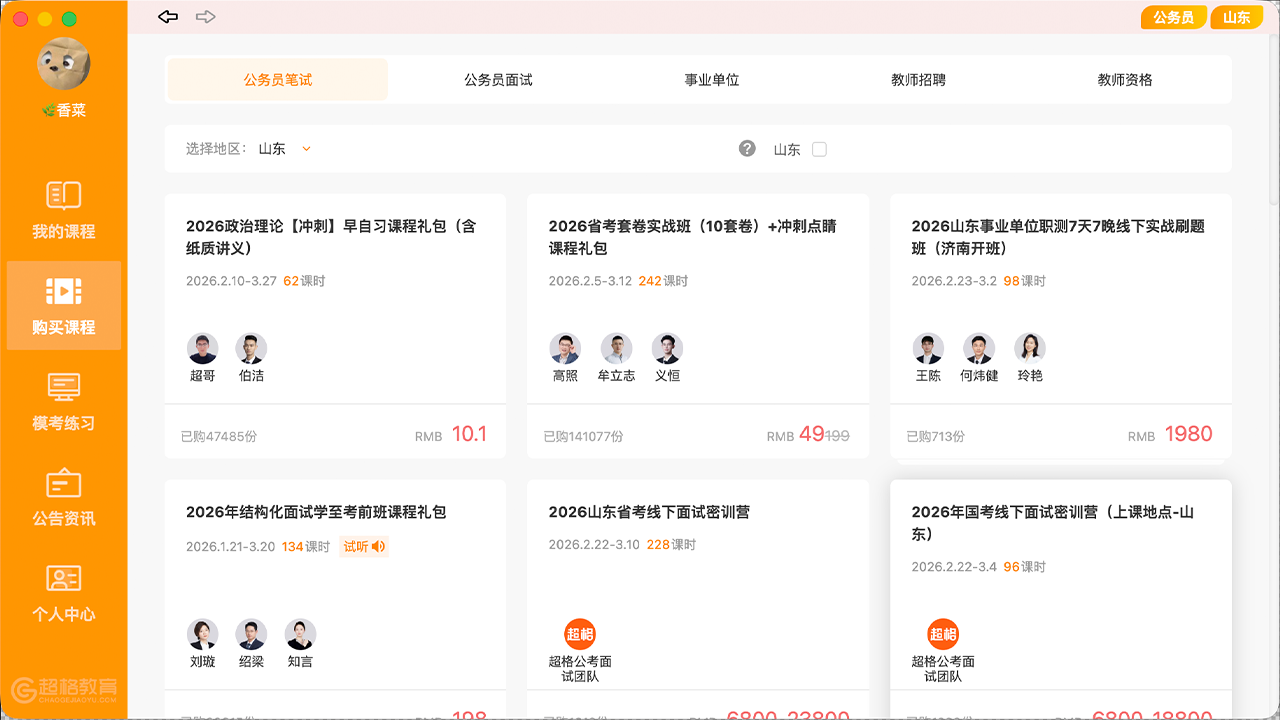
Task: Open 个人中心 profile section
Action: tap(64, 592)
